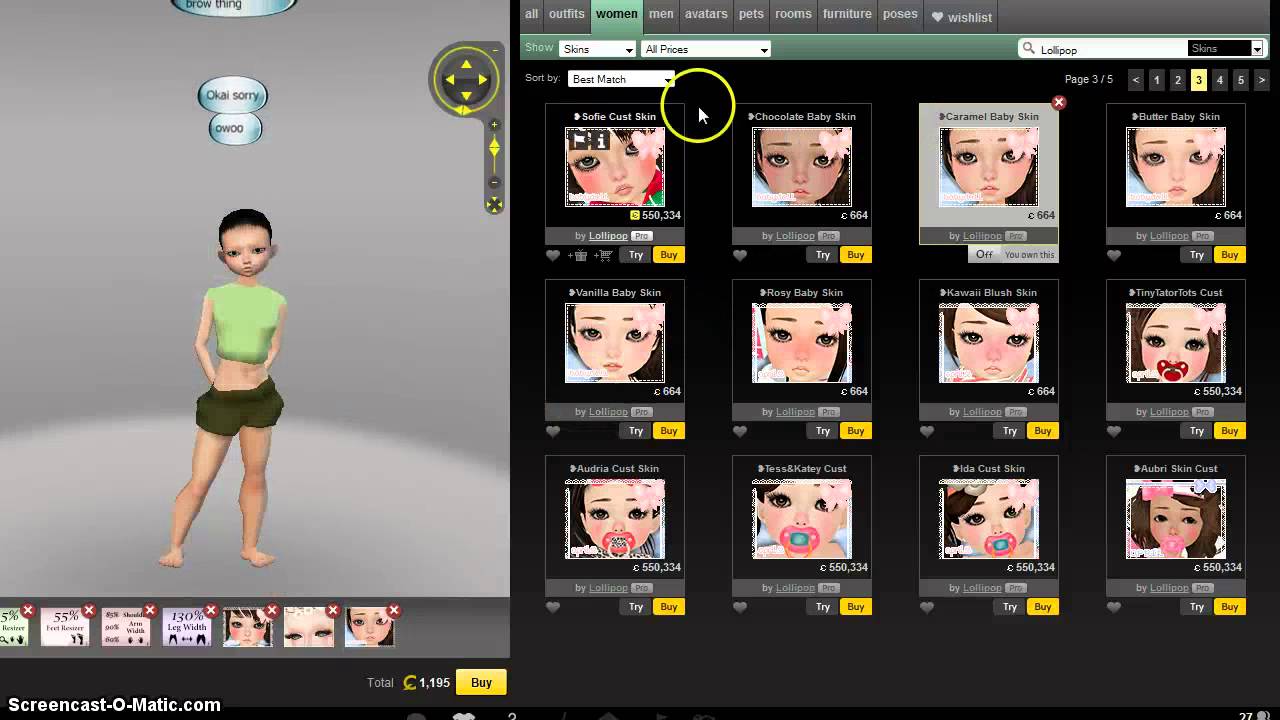Try on the Audria Cust Skin
This screenshot has height=720, width=1280.
(x=636, y=607)
